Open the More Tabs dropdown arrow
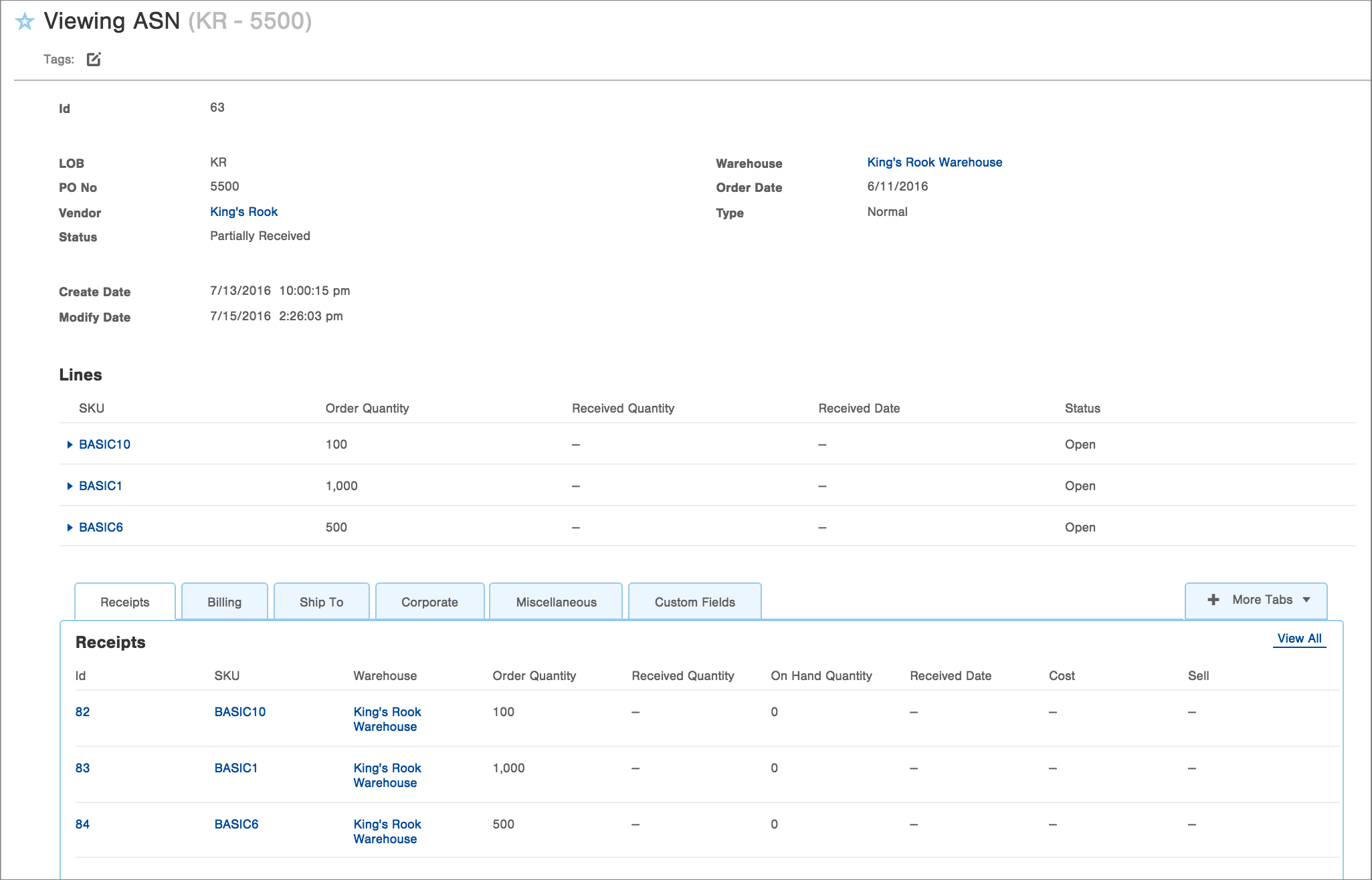This screenshot has height=880, width=1372. click(x=1306, y=600)
